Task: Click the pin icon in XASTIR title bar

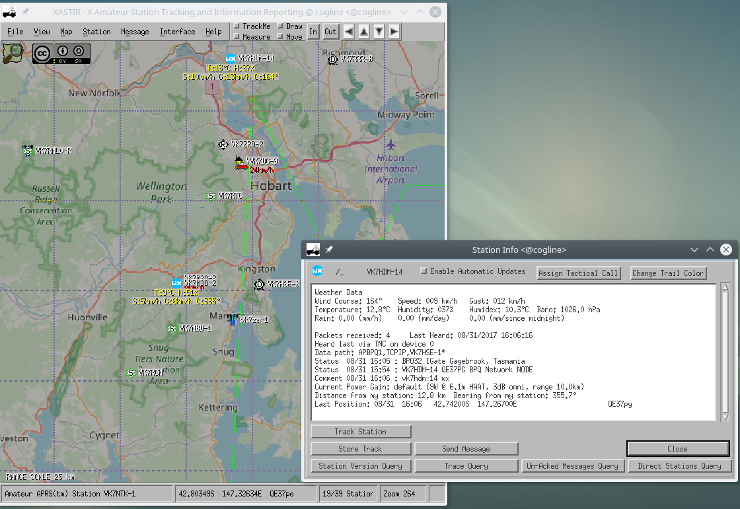Action: pyautogui.click(x=25, y=12)
